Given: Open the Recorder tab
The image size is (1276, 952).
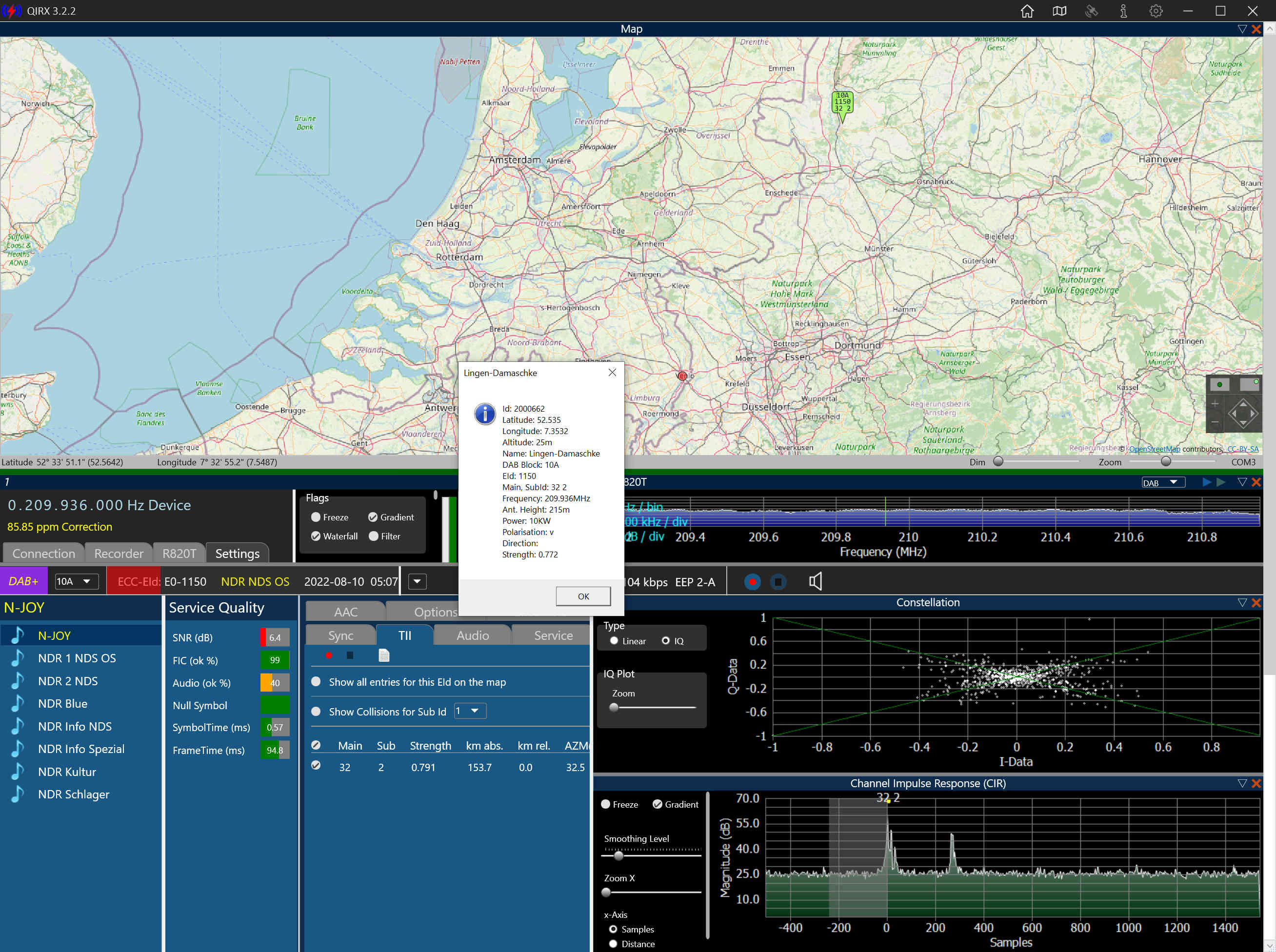Looking at the screenshot, I should click(x=119, y=553).
